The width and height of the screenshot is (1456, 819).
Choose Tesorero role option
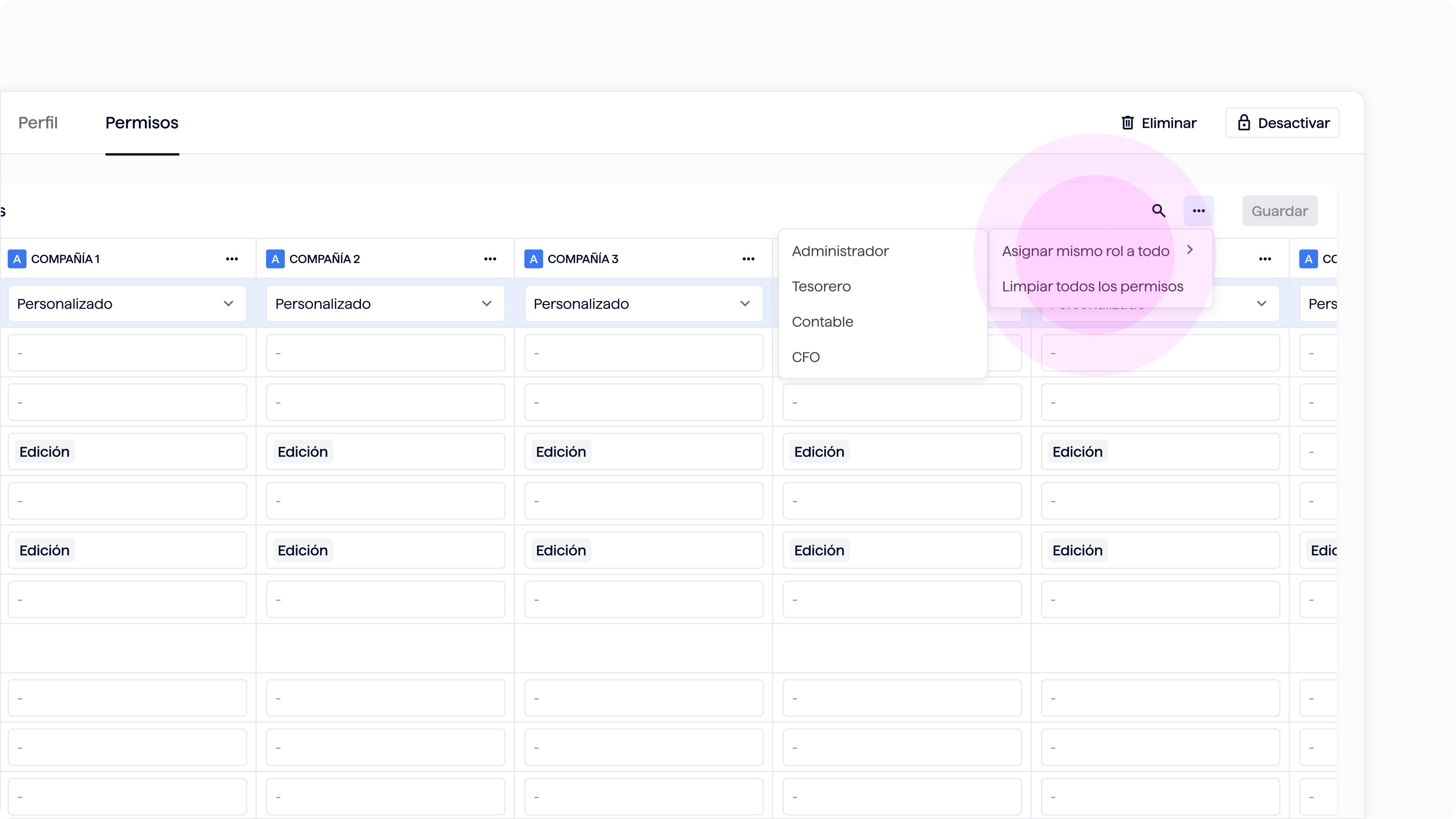click(x=821, y=287)
